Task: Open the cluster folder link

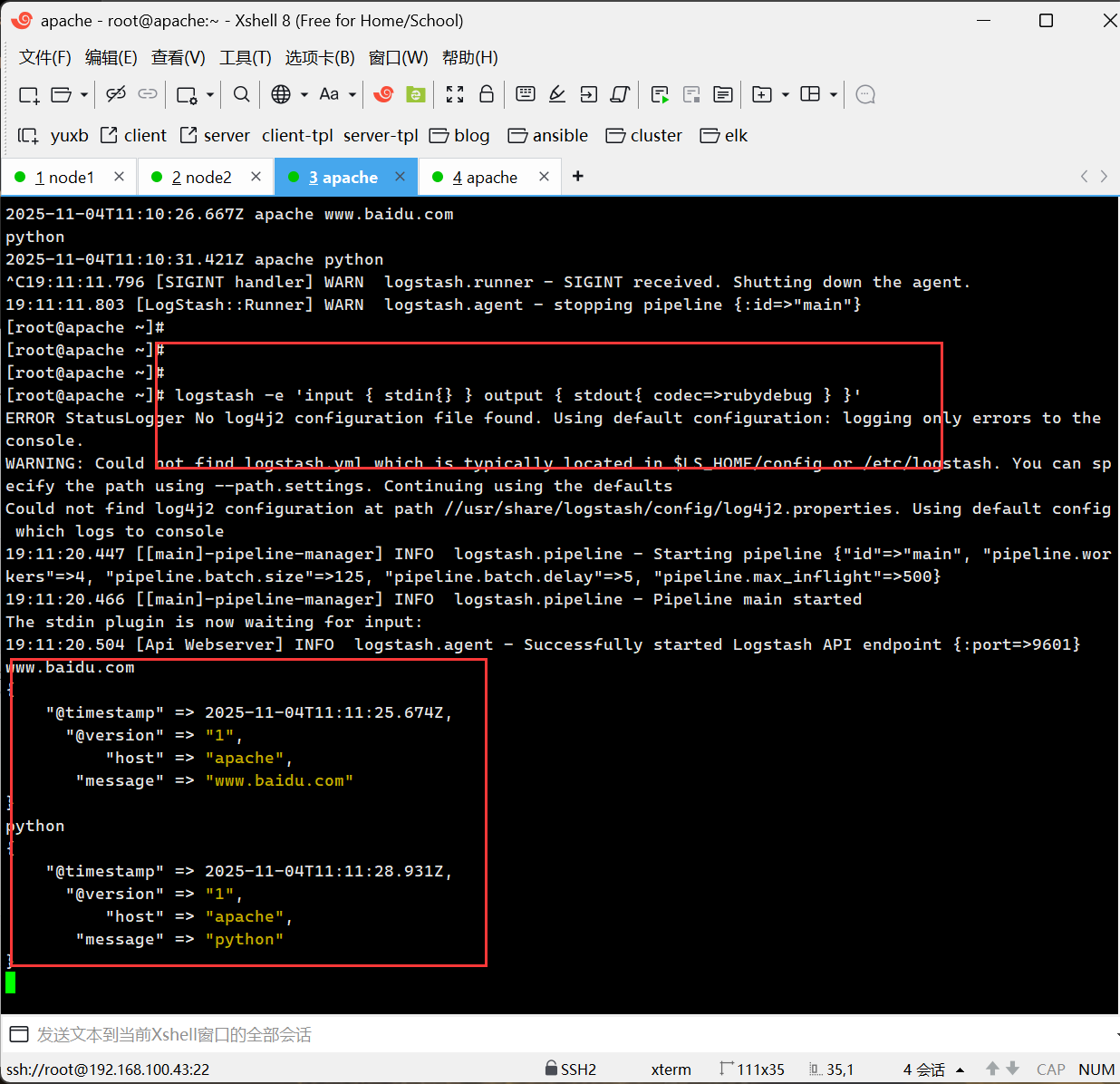Action: click(x=644, y=136)
